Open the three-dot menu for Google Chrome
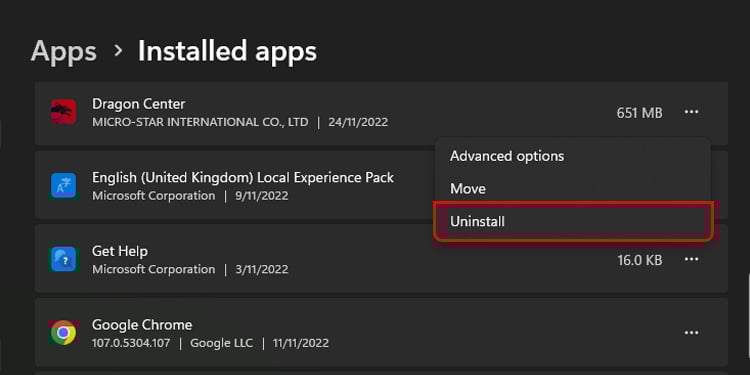Screen dimensions: 750x375 691,332
